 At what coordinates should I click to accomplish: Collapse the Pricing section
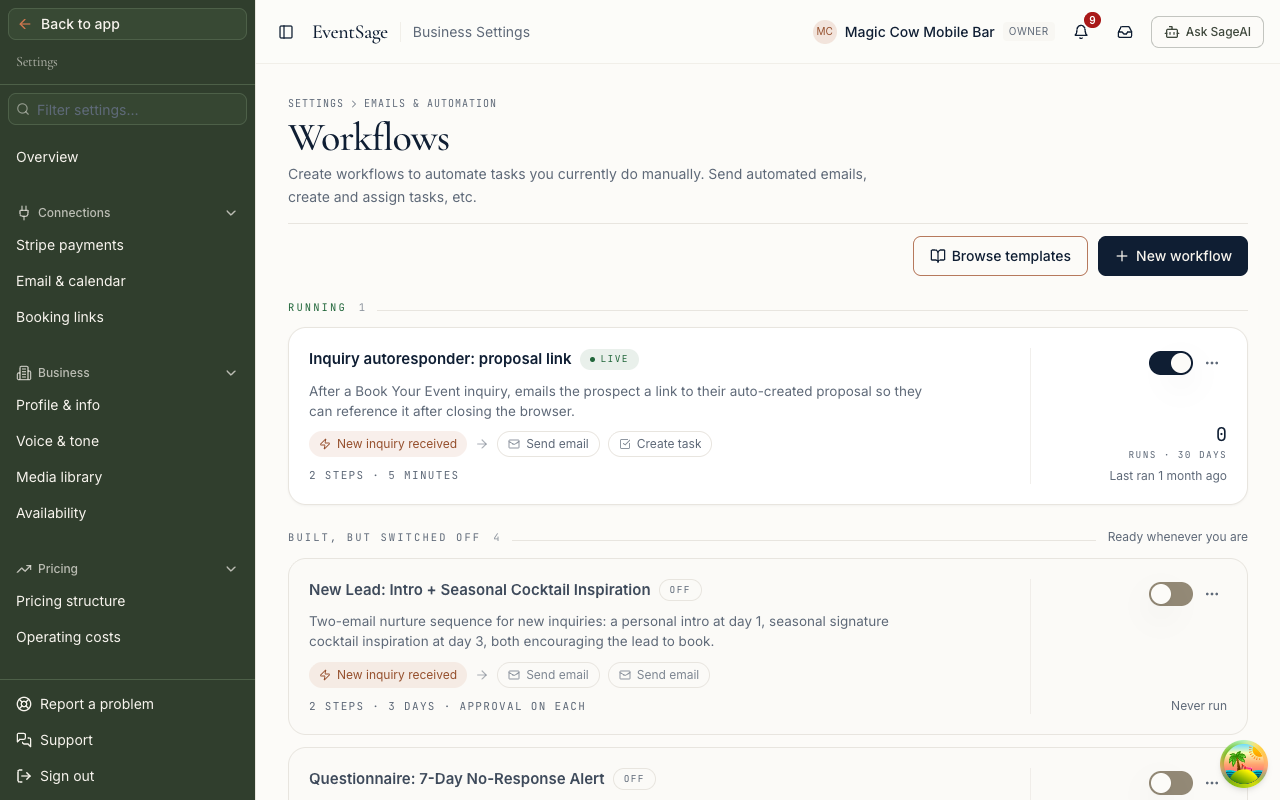click(127, 569)
